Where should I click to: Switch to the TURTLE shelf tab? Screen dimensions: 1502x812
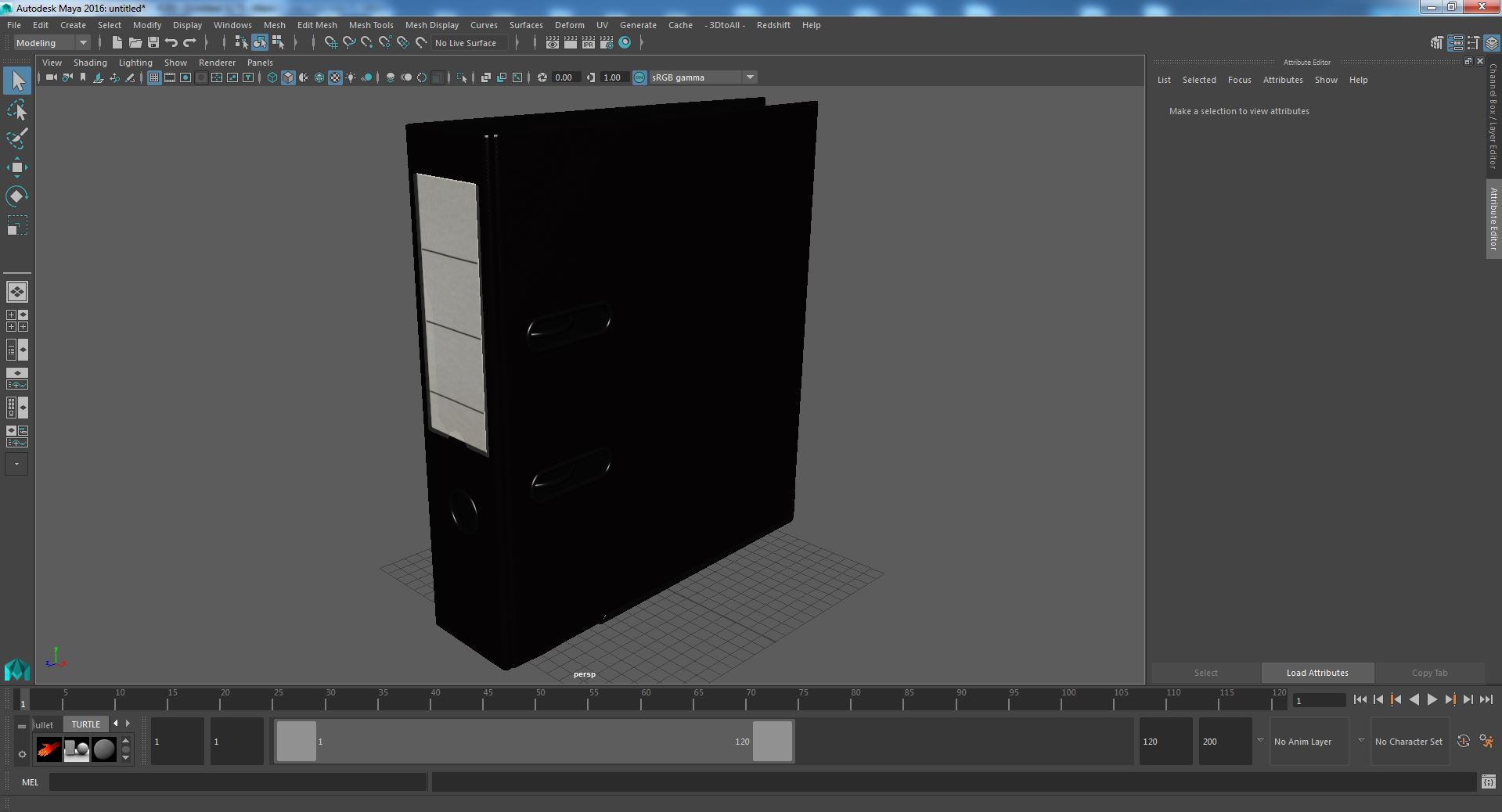pyautogui.click(x=85, y=724)
